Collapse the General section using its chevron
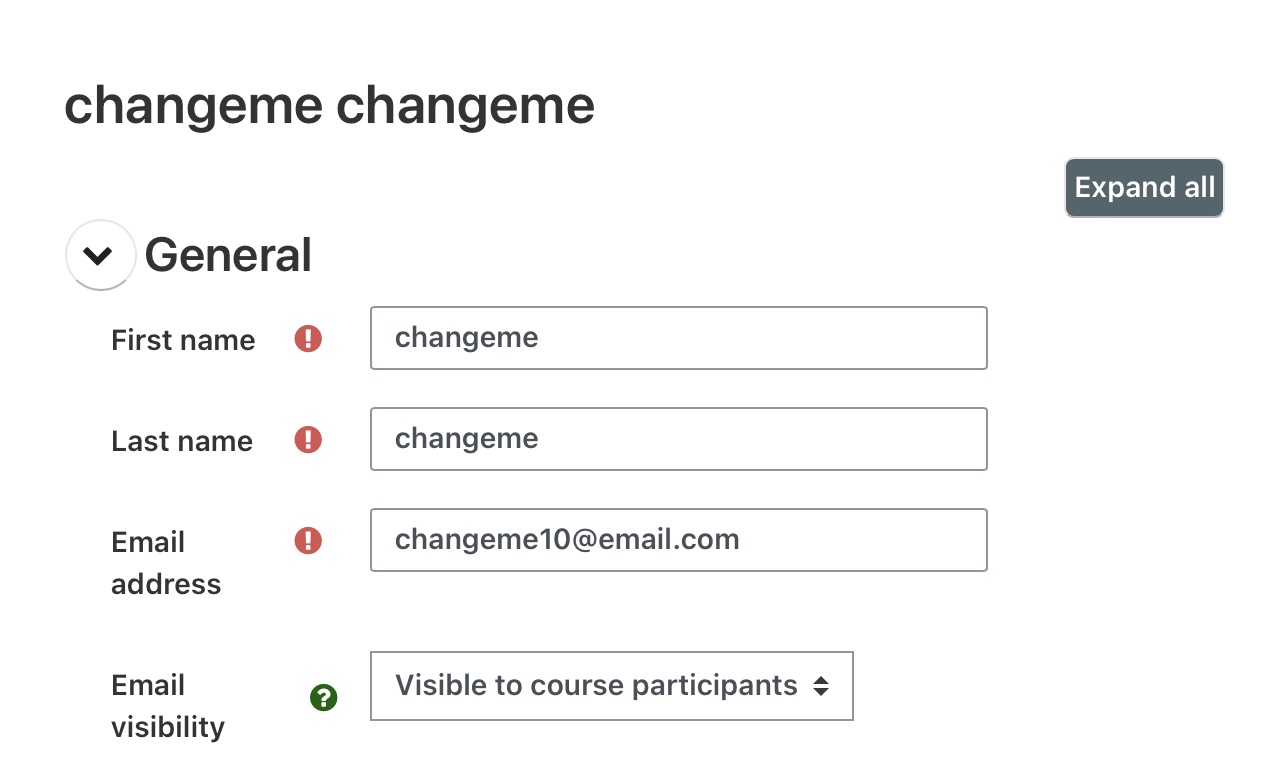Screen dimensions: 1270x776 pyautogui.click(x=100, y=255)
